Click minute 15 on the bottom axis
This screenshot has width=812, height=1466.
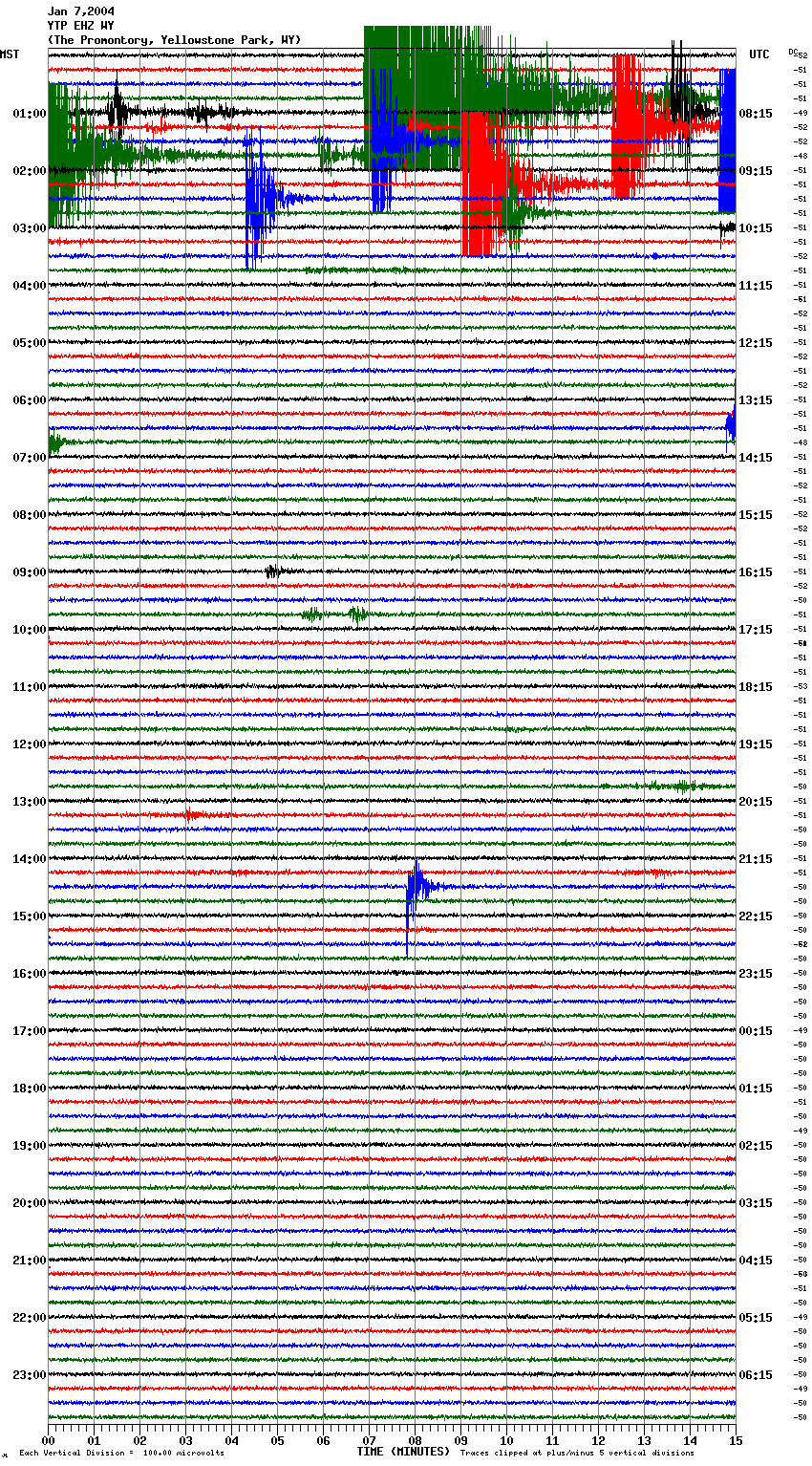(736, 1440)
